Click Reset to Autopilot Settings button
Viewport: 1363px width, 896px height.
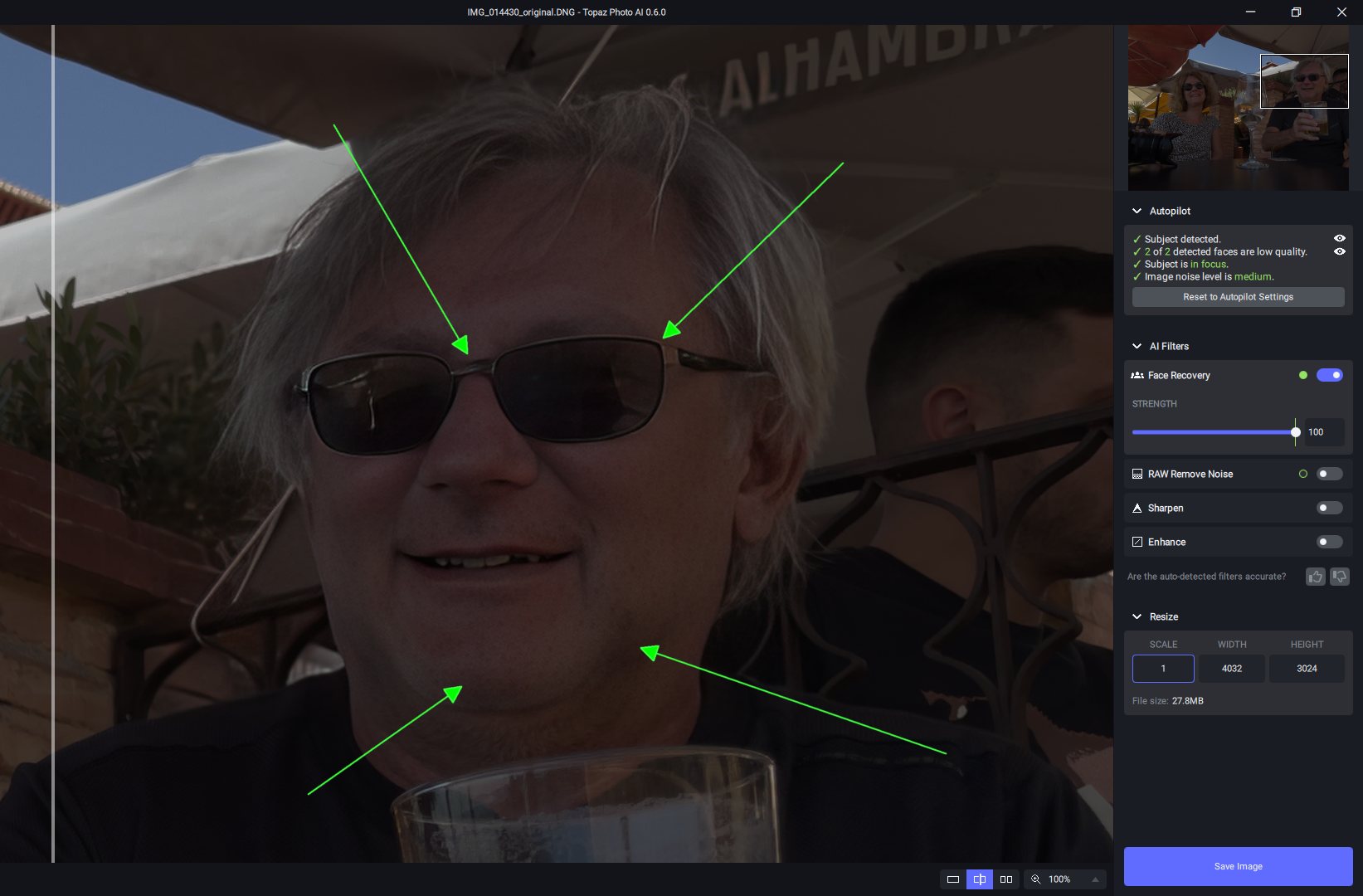pos(1238,297)
